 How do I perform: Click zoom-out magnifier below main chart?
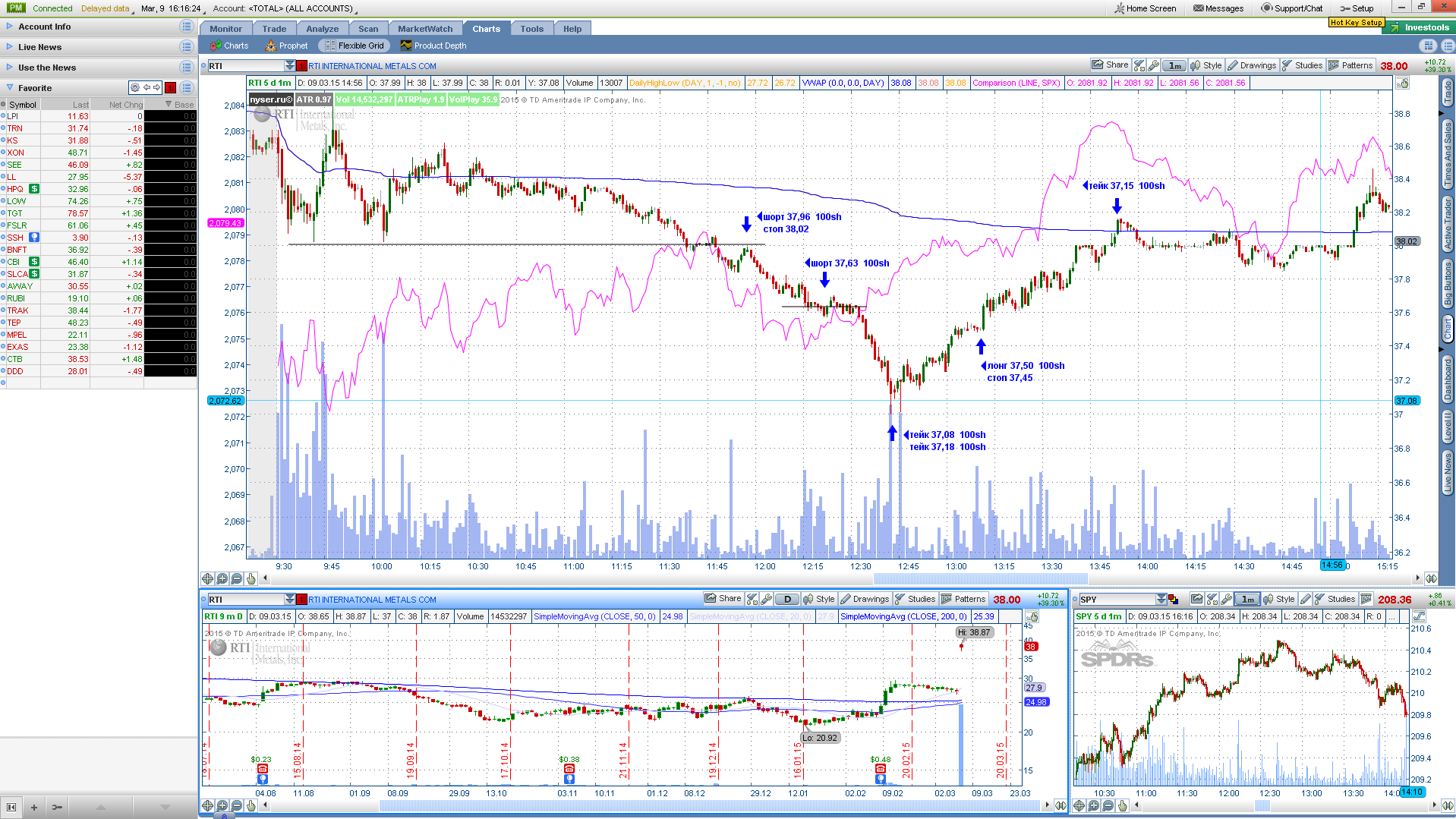coord(236,578)
